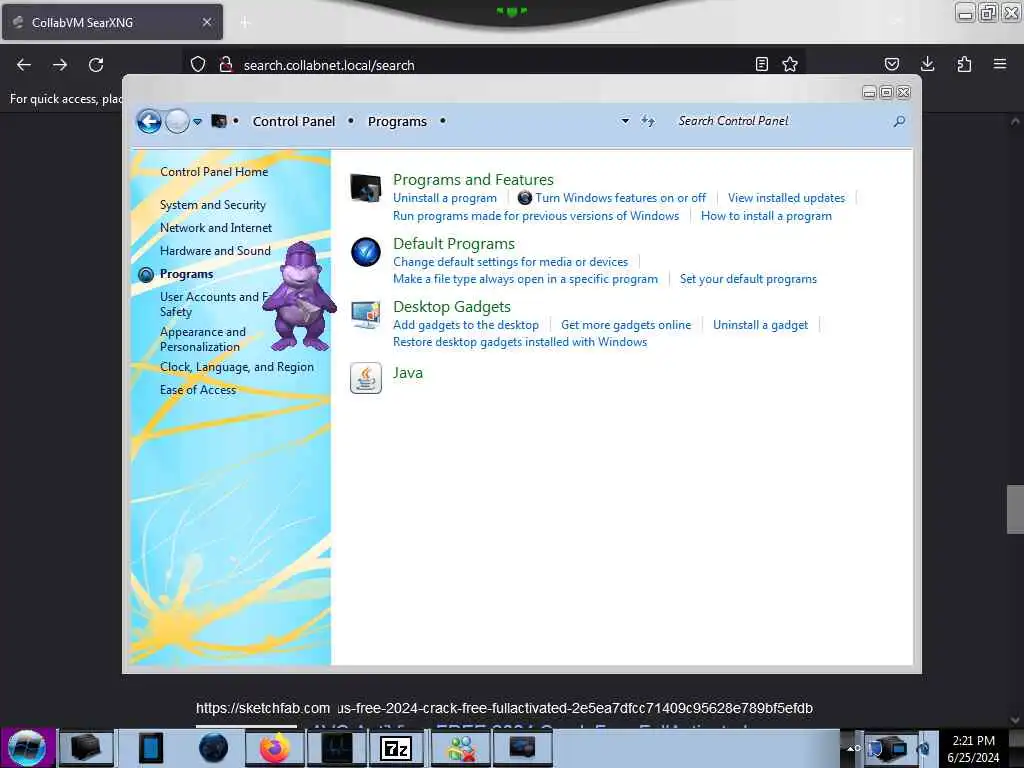Image resolution: width=1024 pixels, height=768 pixels.
Task: Click View installed updates link
Action: [786, 198]
